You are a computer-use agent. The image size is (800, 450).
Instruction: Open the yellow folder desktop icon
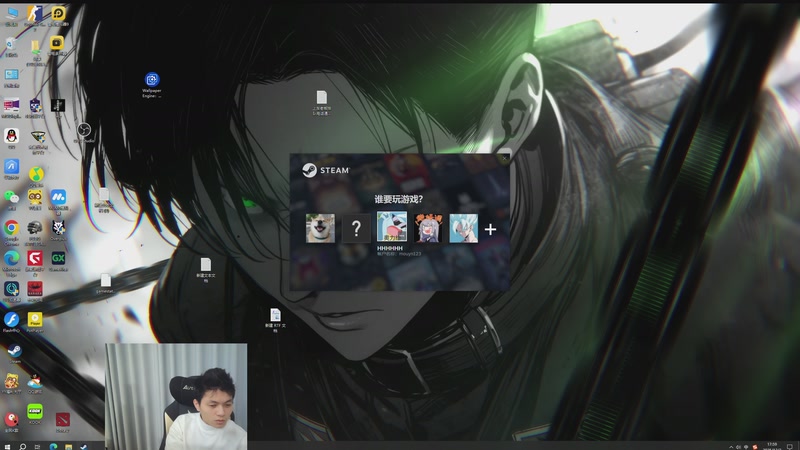point(35,52)
